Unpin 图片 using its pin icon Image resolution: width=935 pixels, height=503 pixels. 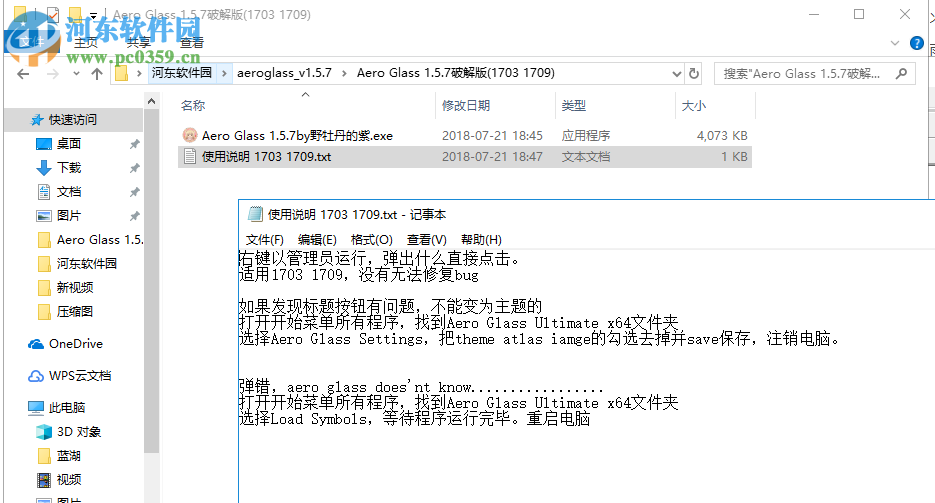(135, 216)
